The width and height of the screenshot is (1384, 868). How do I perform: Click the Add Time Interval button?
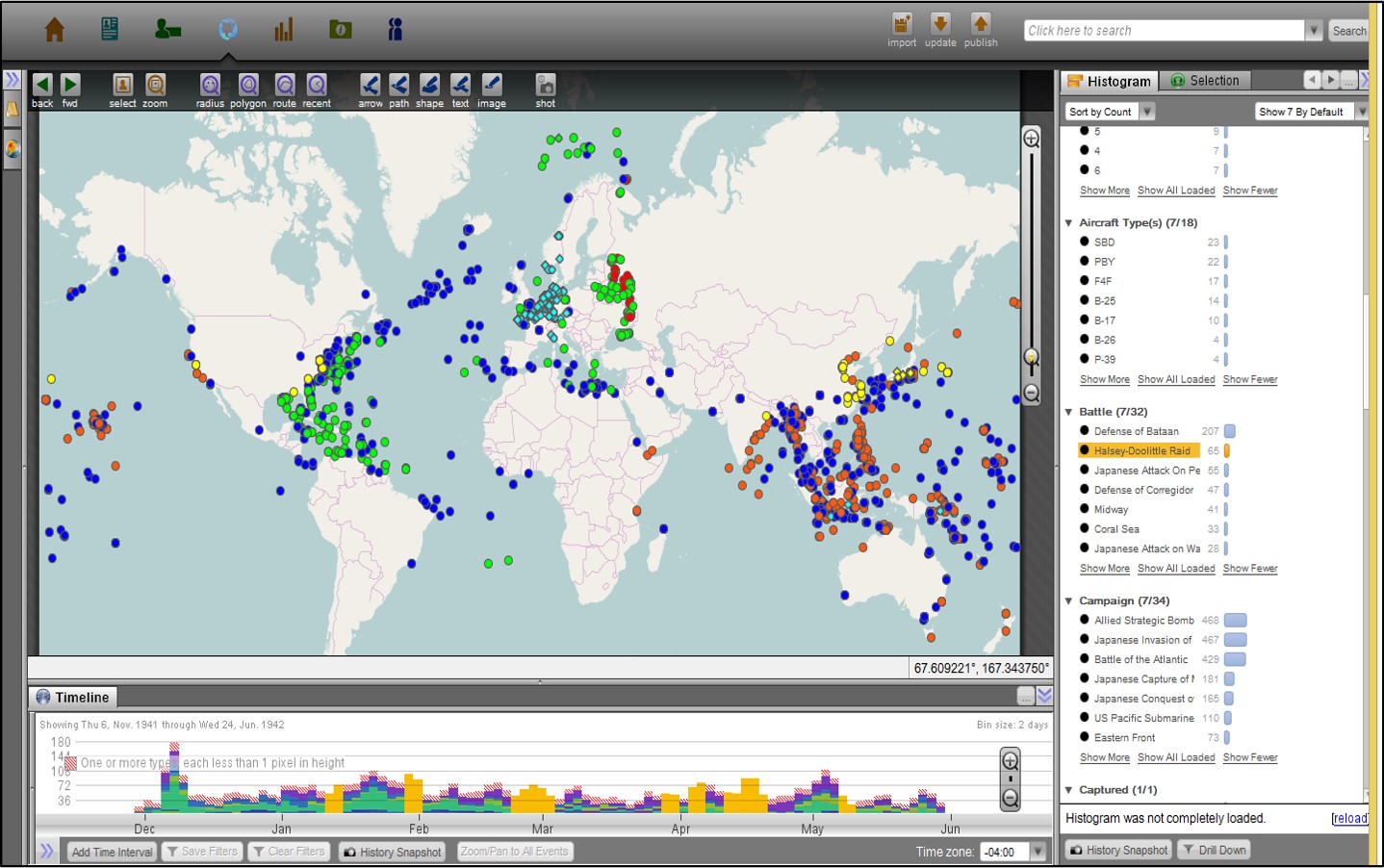(x=112, y=852)
